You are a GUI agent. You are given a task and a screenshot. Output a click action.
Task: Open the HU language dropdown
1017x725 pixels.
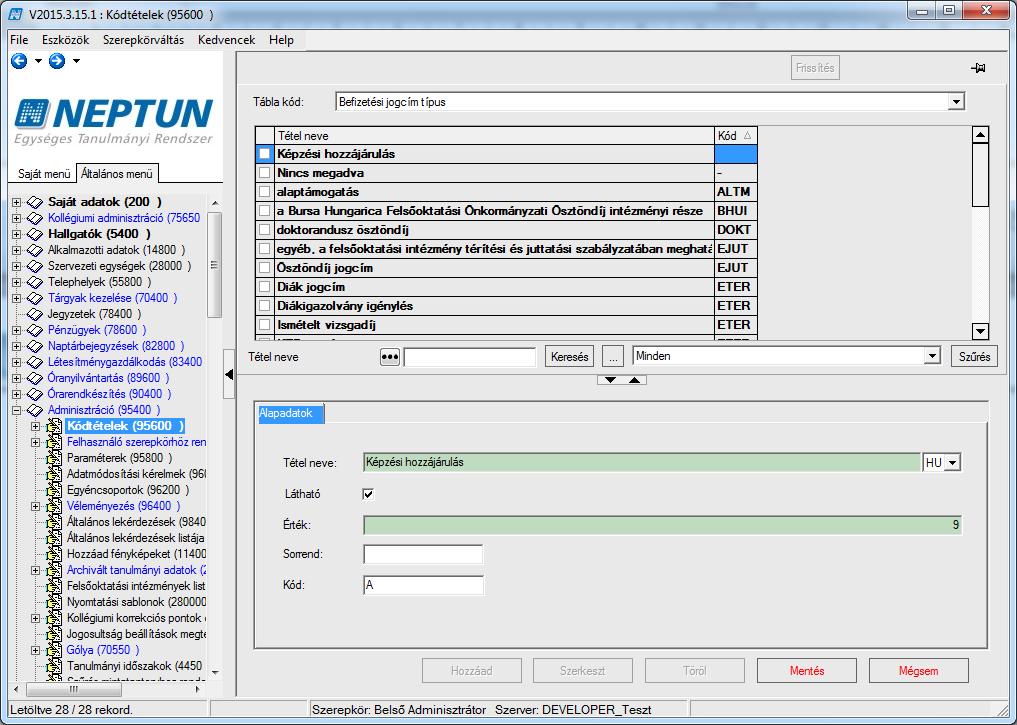[x=952, y=463]
